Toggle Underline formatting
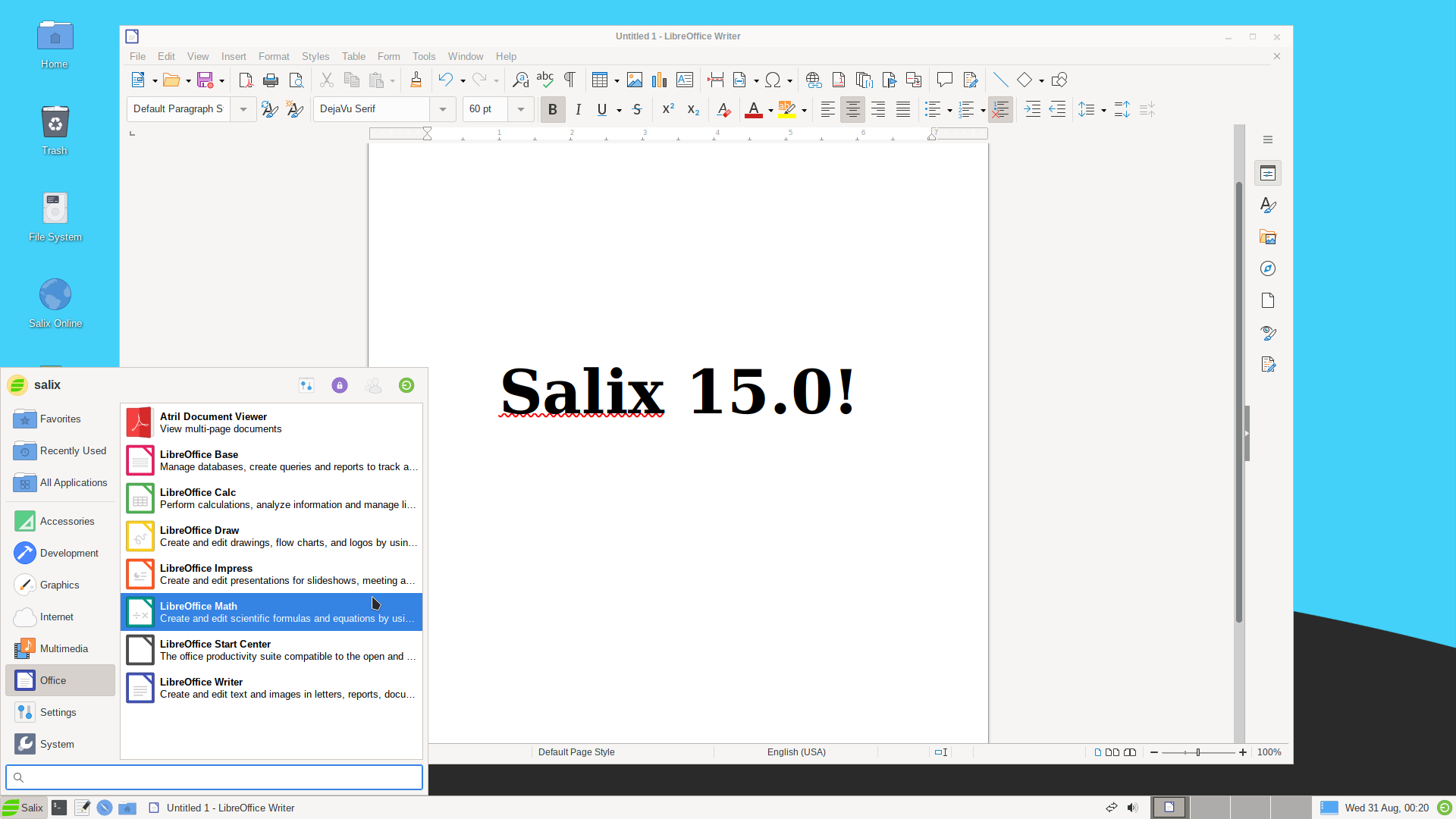1456x819 pixels. [x=602, y=110]
